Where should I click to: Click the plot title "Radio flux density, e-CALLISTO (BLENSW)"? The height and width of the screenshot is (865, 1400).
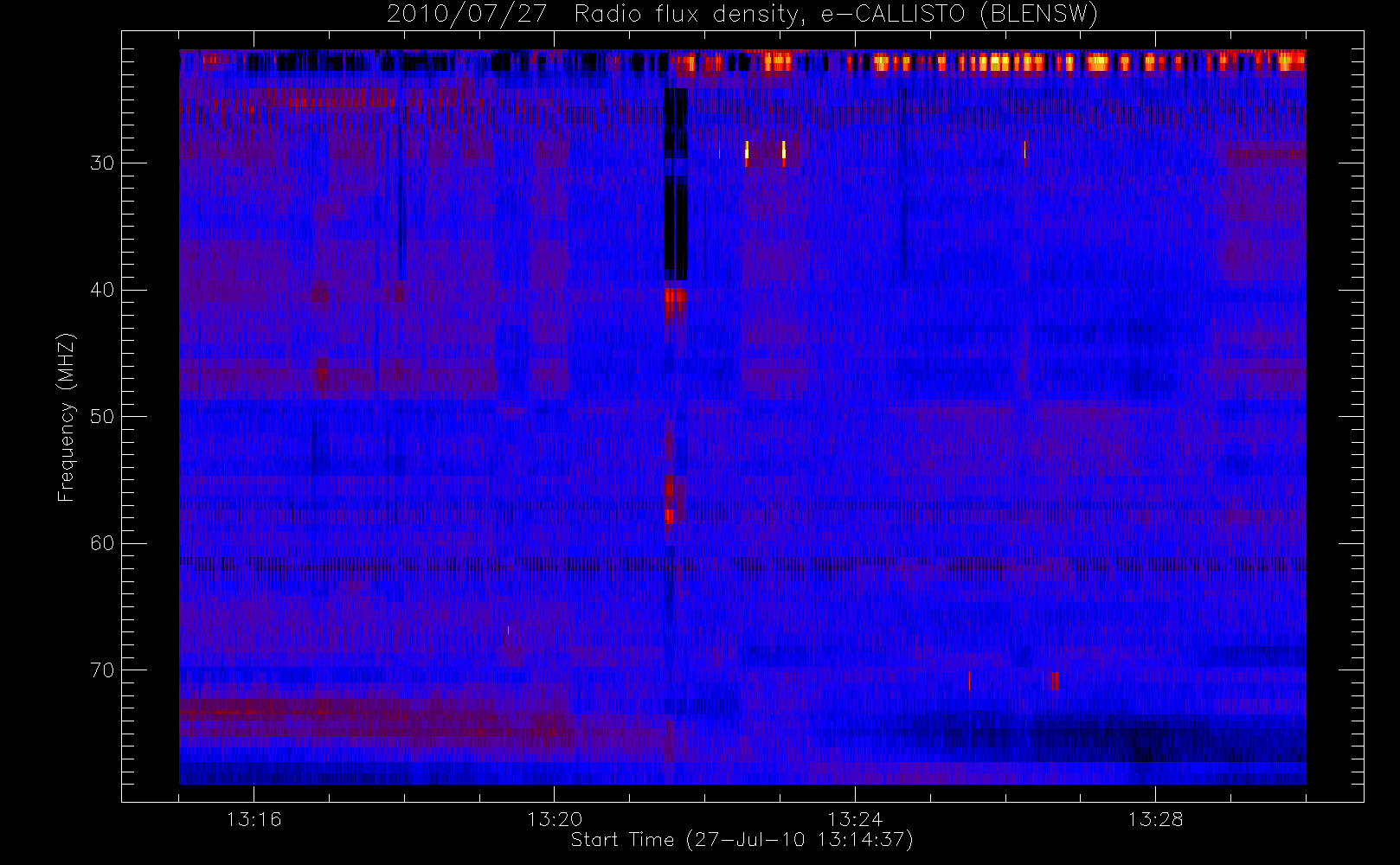836,15
